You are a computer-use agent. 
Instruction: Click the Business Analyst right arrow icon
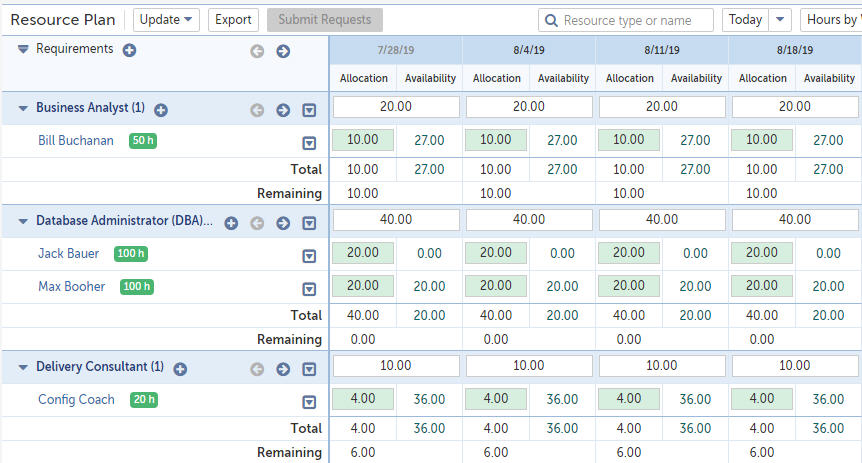click(x=283, y=110)
